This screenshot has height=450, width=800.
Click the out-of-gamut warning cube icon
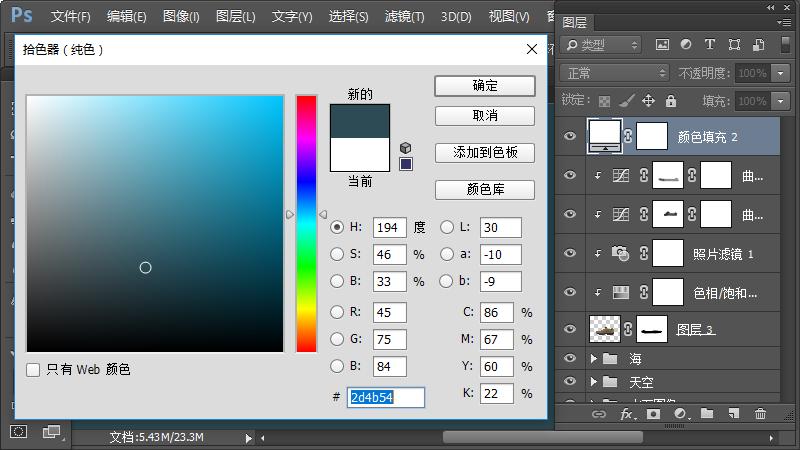tap(406, 148)
